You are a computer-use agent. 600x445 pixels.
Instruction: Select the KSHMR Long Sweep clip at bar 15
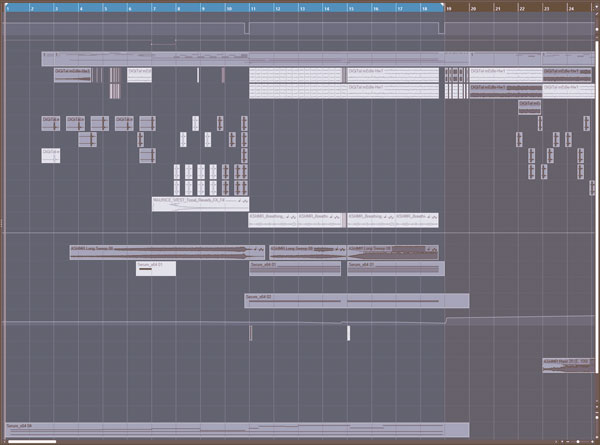click(393, 253)
